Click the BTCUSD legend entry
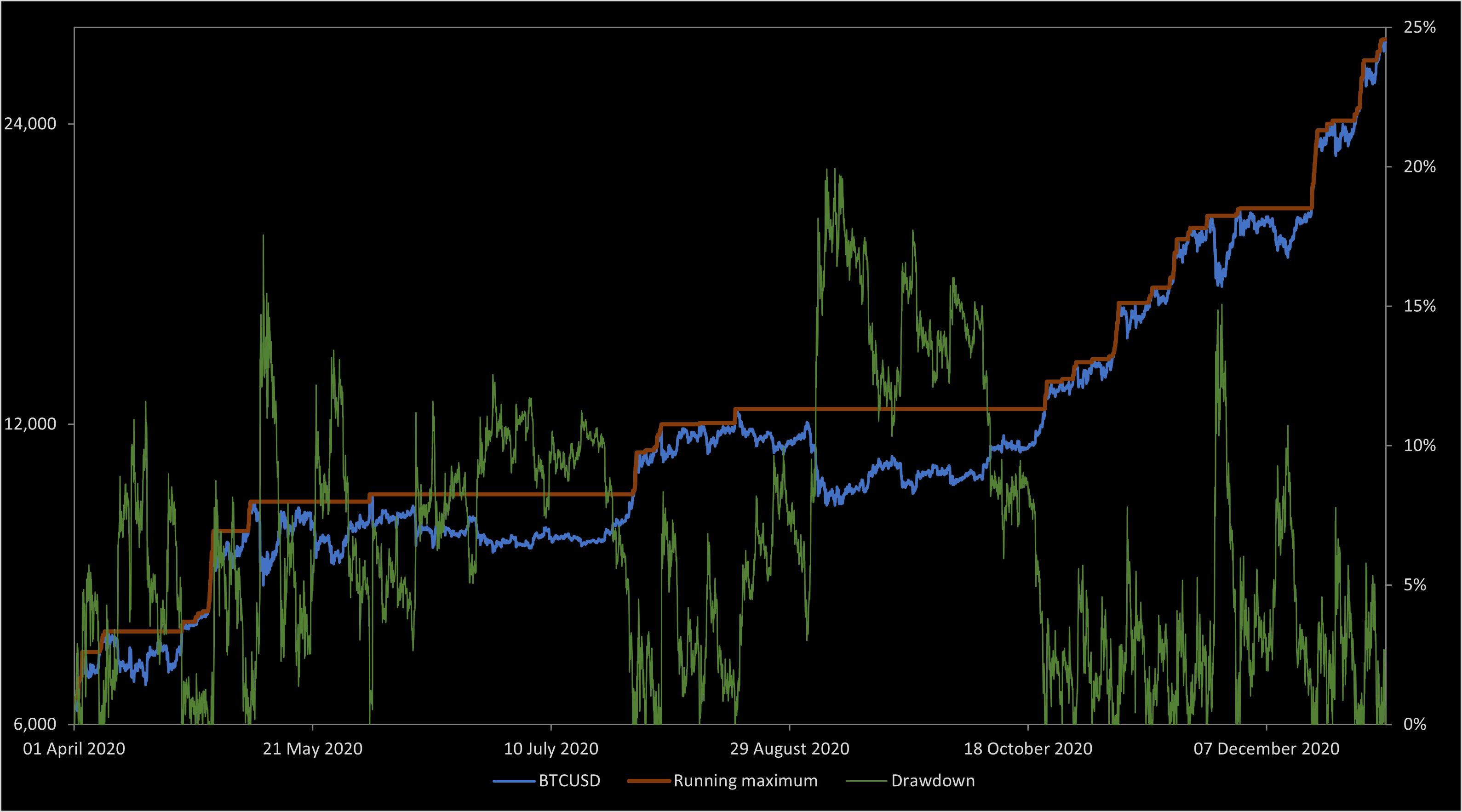This screenshot has width=1462, height=812. (569, 781)
